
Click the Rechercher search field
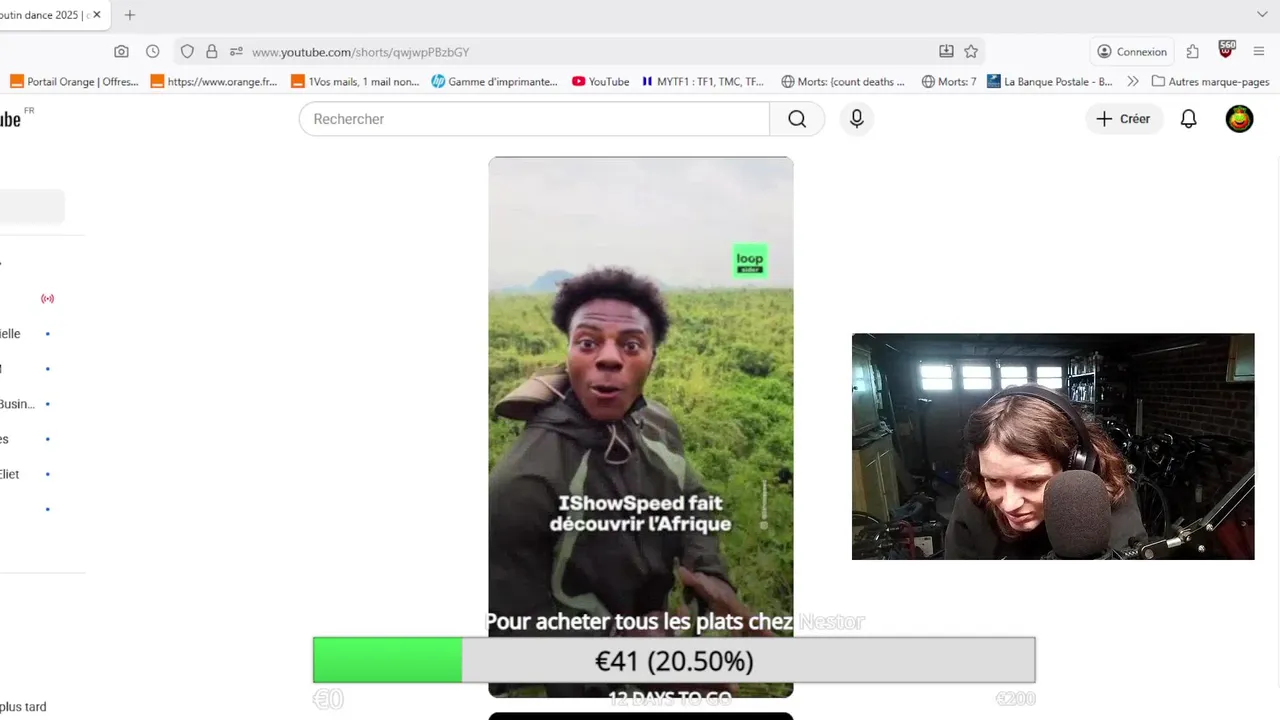point(534,119)
